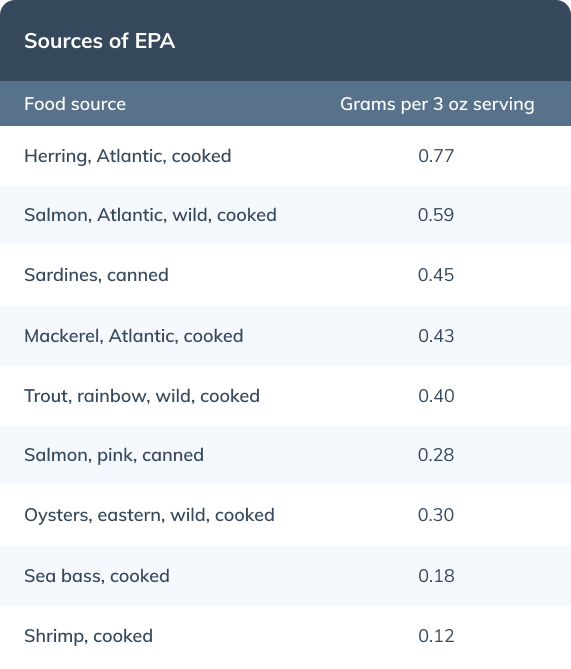Viewport: 571px width, 669px height.
Task: Select Salmon, Atlantic, wild, cooked entry
Action: click(x=150, y=215)
